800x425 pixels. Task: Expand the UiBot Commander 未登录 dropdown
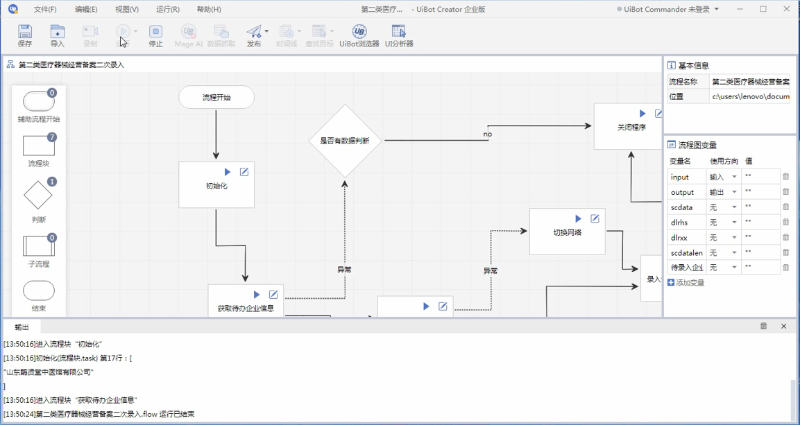716,9
